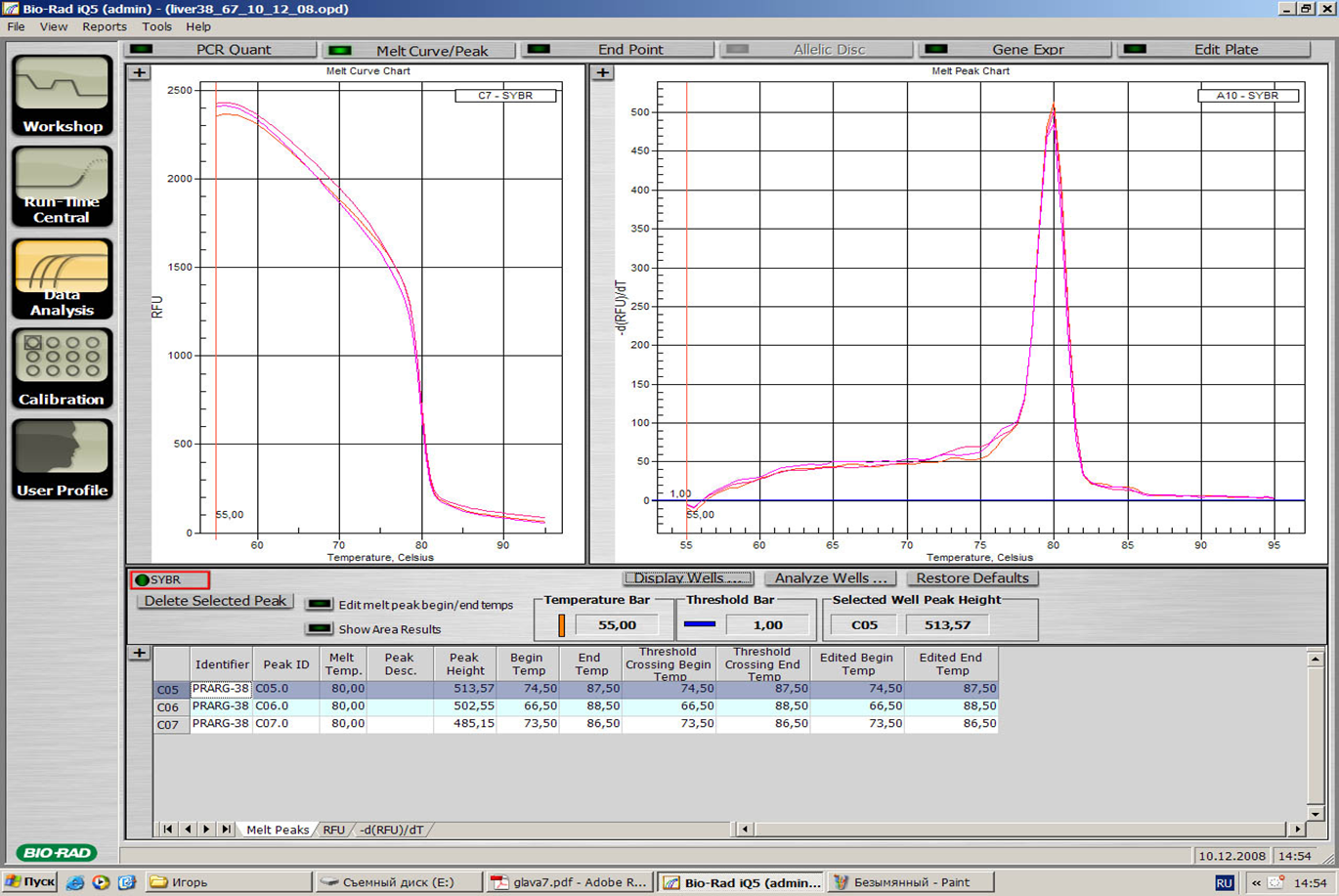
Task: Go to last sheet tab arrow
Action: pos(226,830)
